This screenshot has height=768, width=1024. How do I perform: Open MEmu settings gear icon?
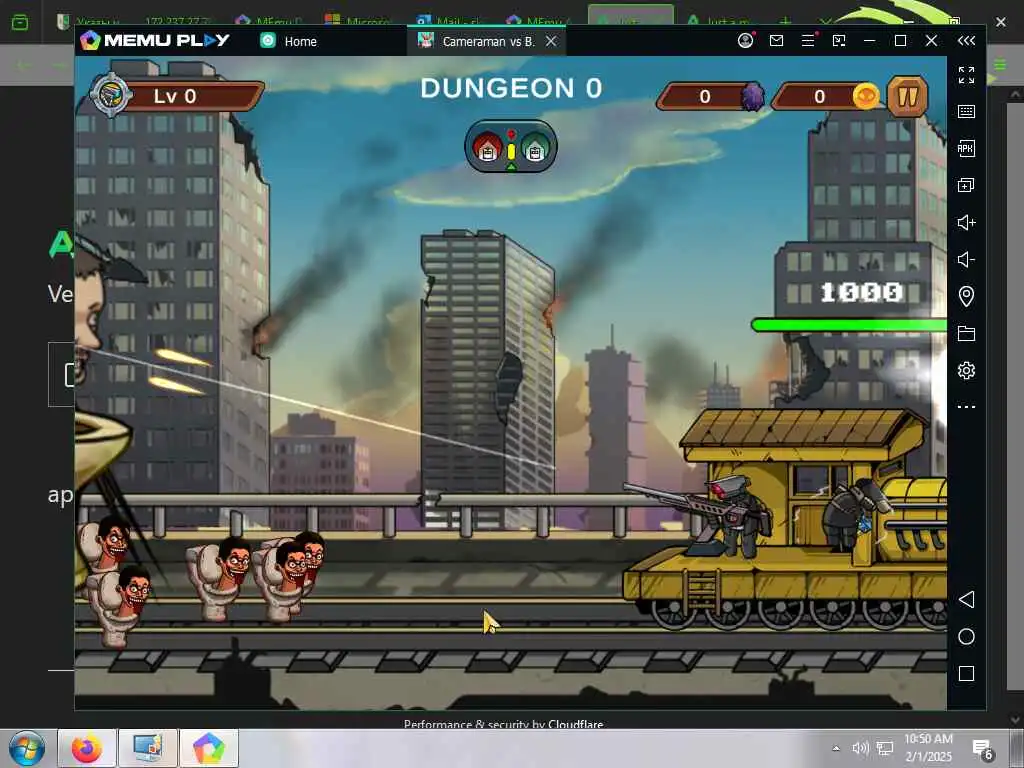(966, 371)
